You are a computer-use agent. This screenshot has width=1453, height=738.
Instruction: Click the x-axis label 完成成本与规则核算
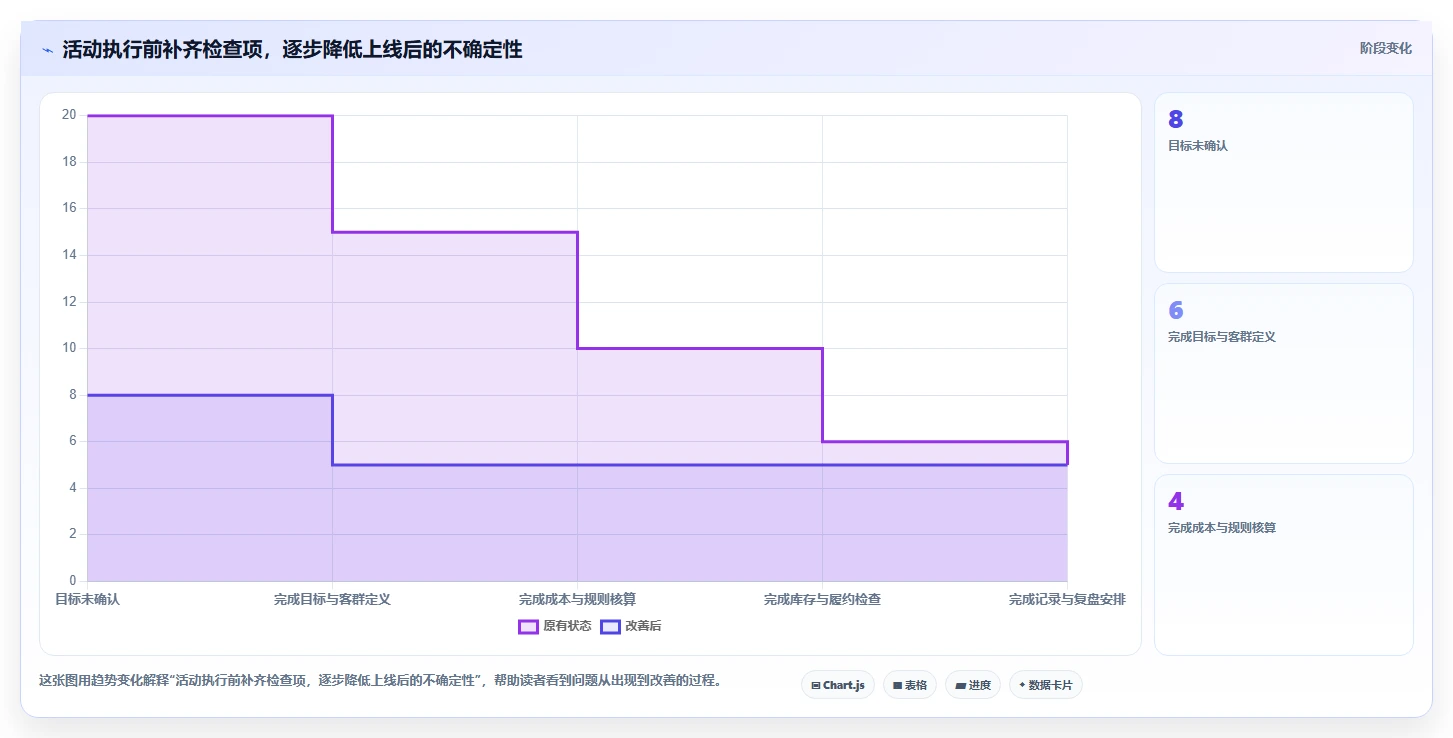tap(577, 599)
